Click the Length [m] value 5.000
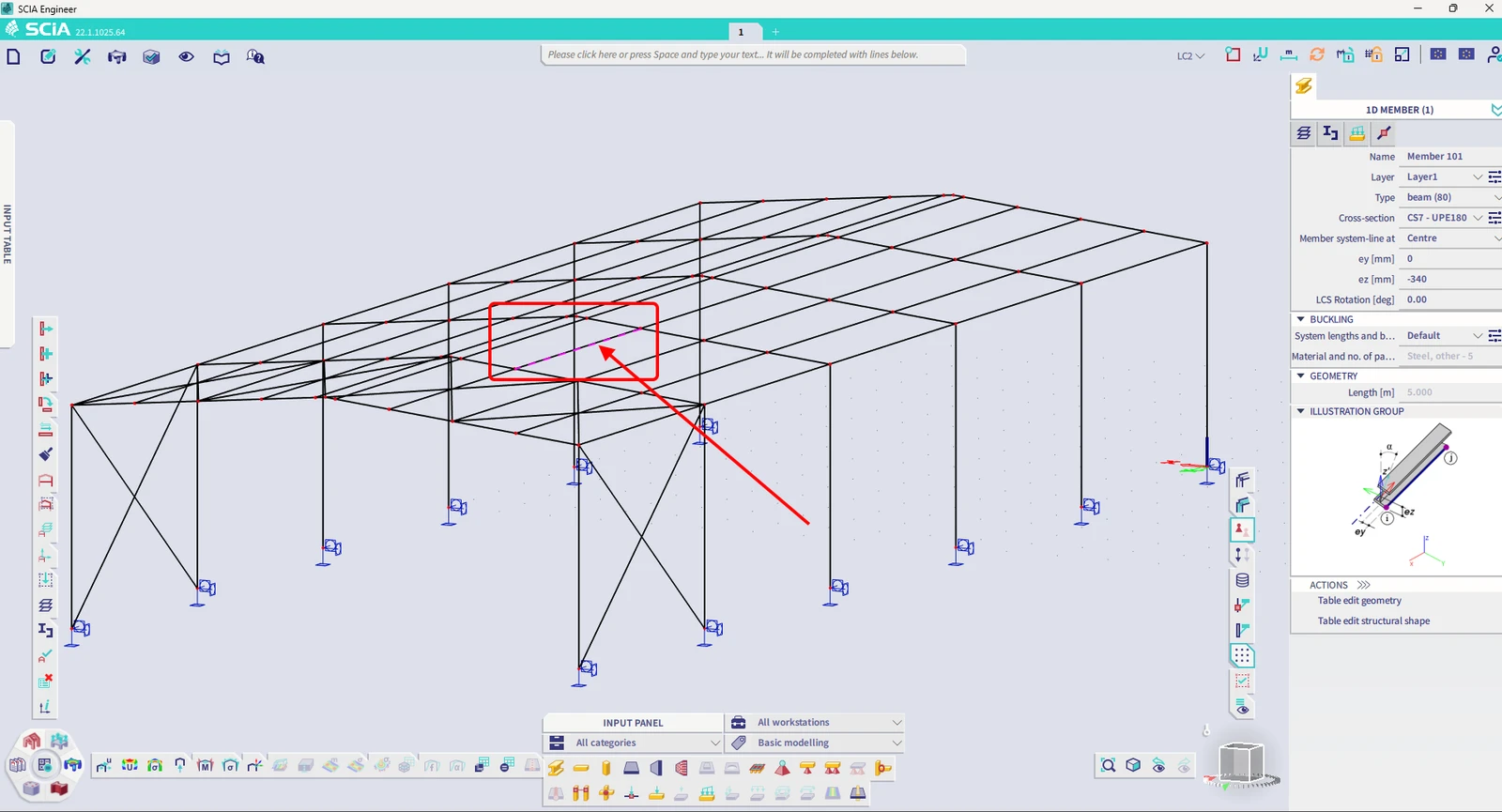 pos(1450,392)
